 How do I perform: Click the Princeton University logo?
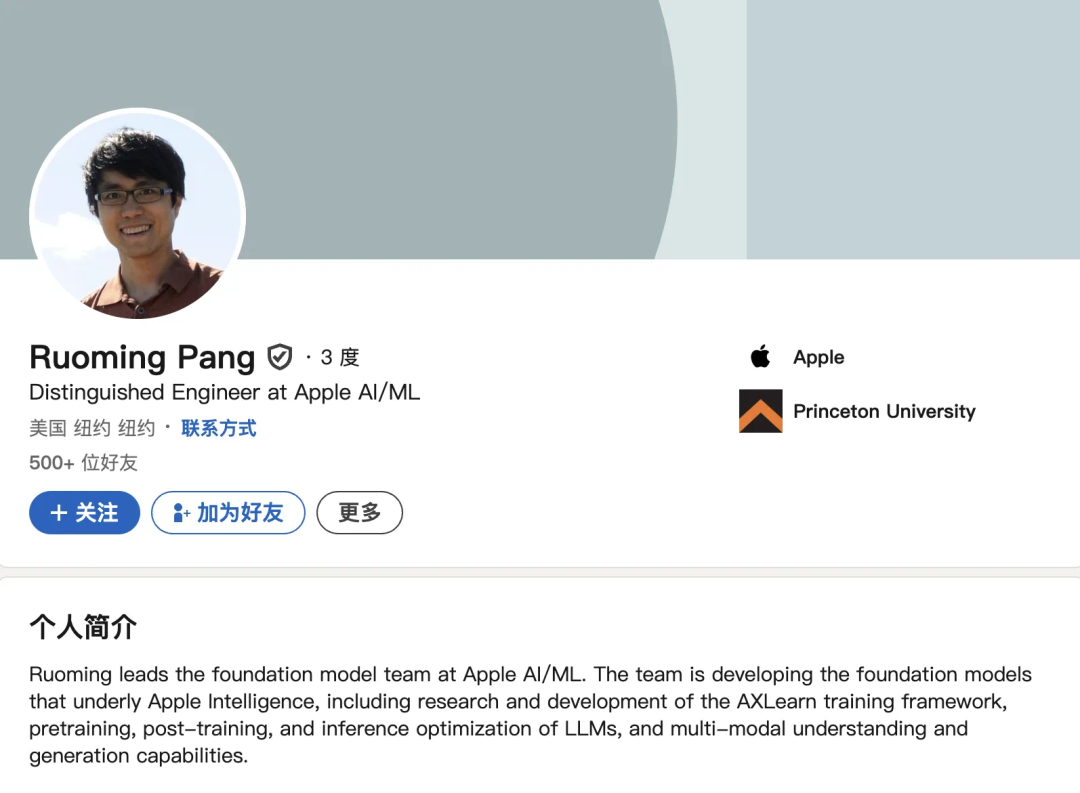(760, 411)
